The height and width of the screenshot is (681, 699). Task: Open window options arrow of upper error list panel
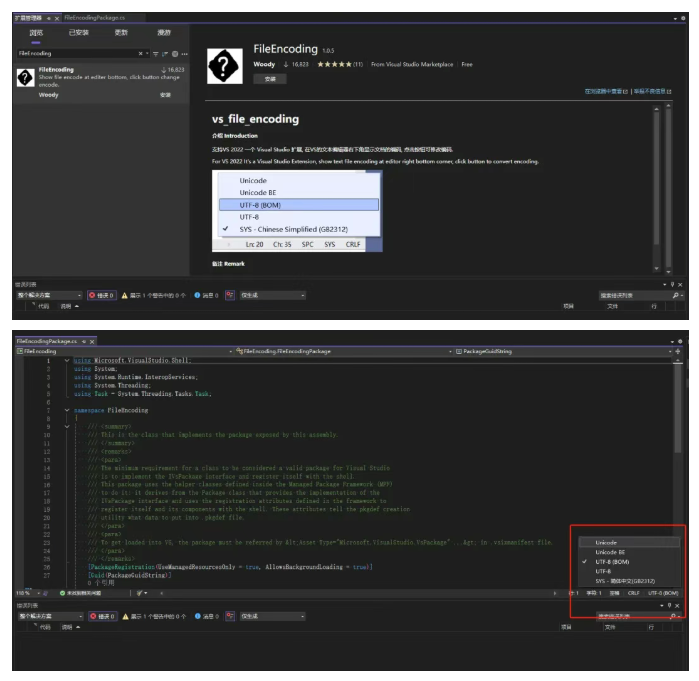[x=664, y=284]
